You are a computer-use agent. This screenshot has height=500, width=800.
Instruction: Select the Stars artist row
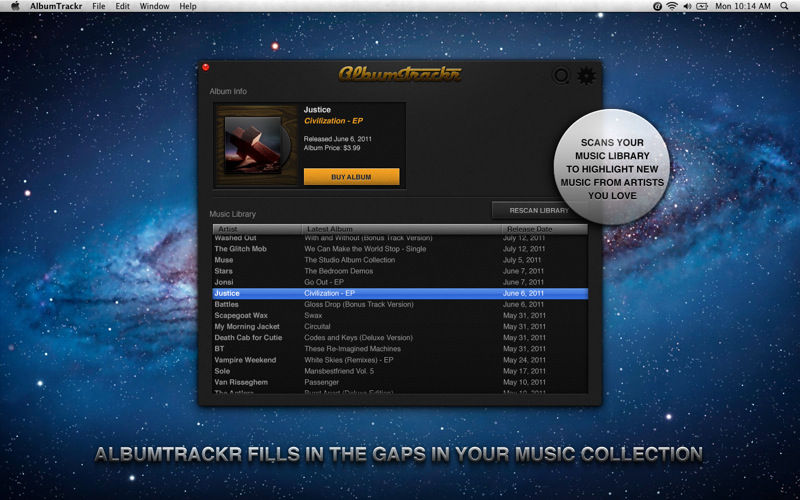point(400,271)
